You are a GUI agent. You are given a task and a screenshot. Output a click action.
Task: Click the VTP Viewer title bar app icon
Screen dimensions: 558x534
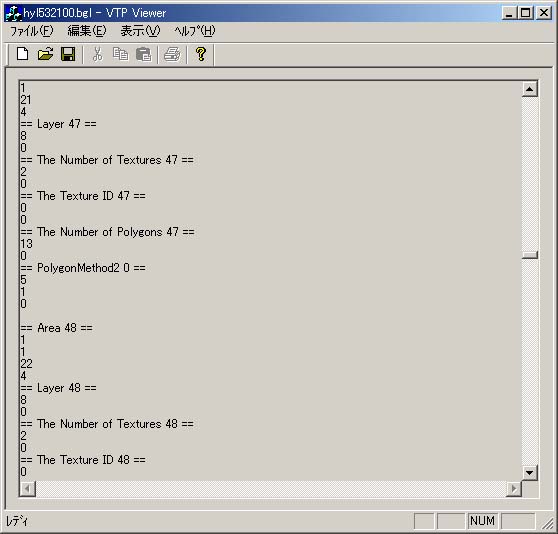[x=13, y=13]
